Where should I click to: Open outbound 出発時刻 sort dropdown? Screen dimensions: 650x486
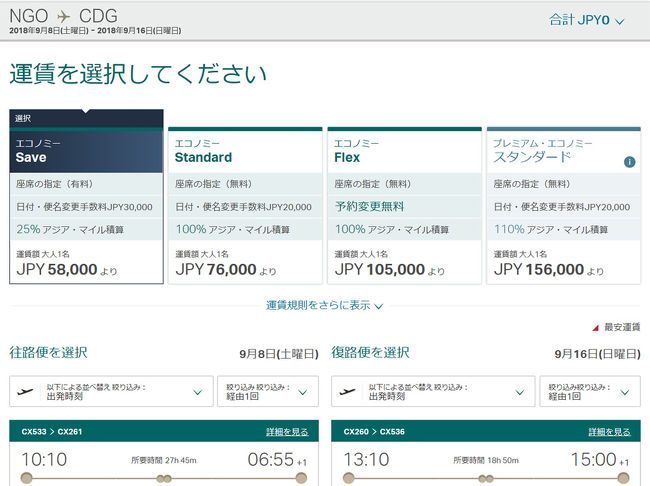111,391
